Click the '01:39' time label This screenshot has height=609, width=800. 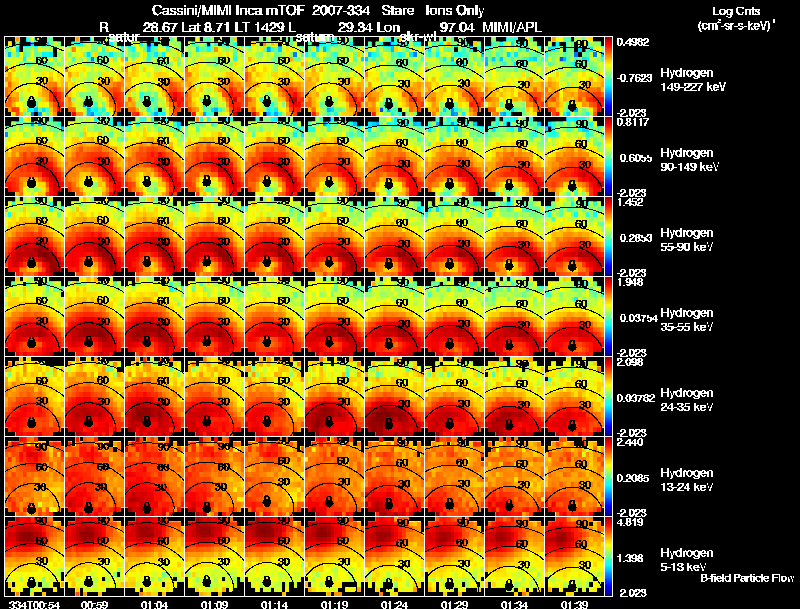(x=574, y=604)
